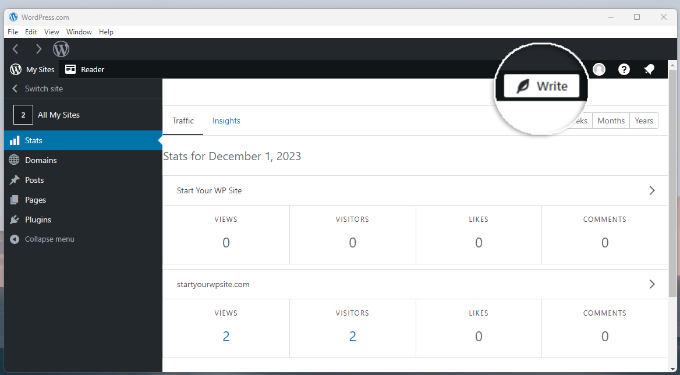Click Switch site
The height and width of the screenshot is (375, 680).
38,88
